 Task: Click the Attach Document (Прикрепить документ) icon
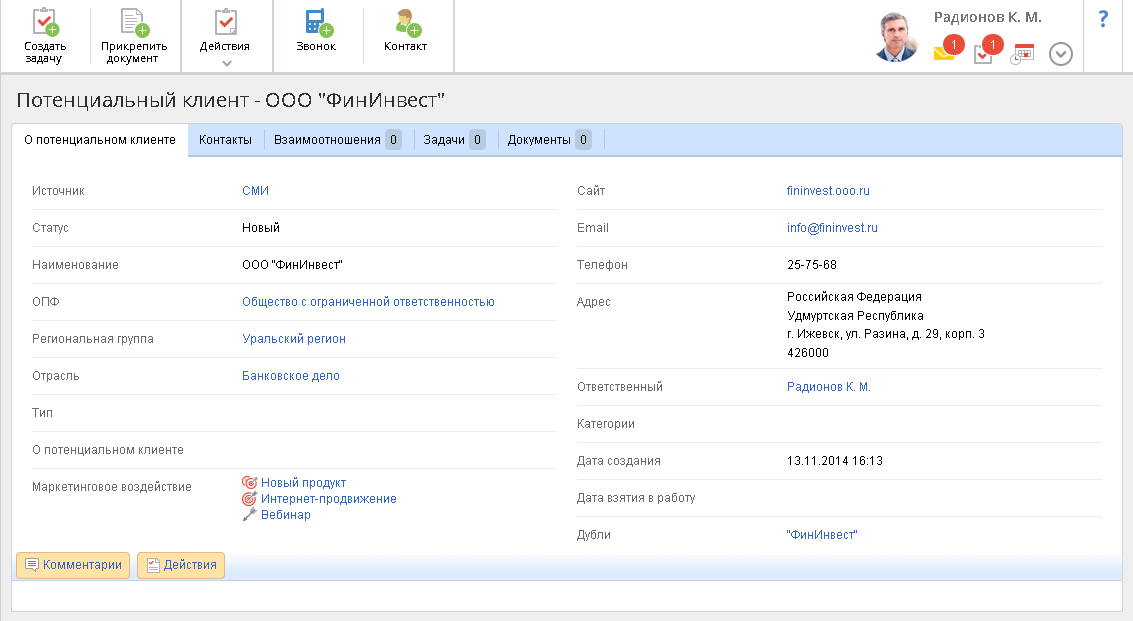click(134, 22)
